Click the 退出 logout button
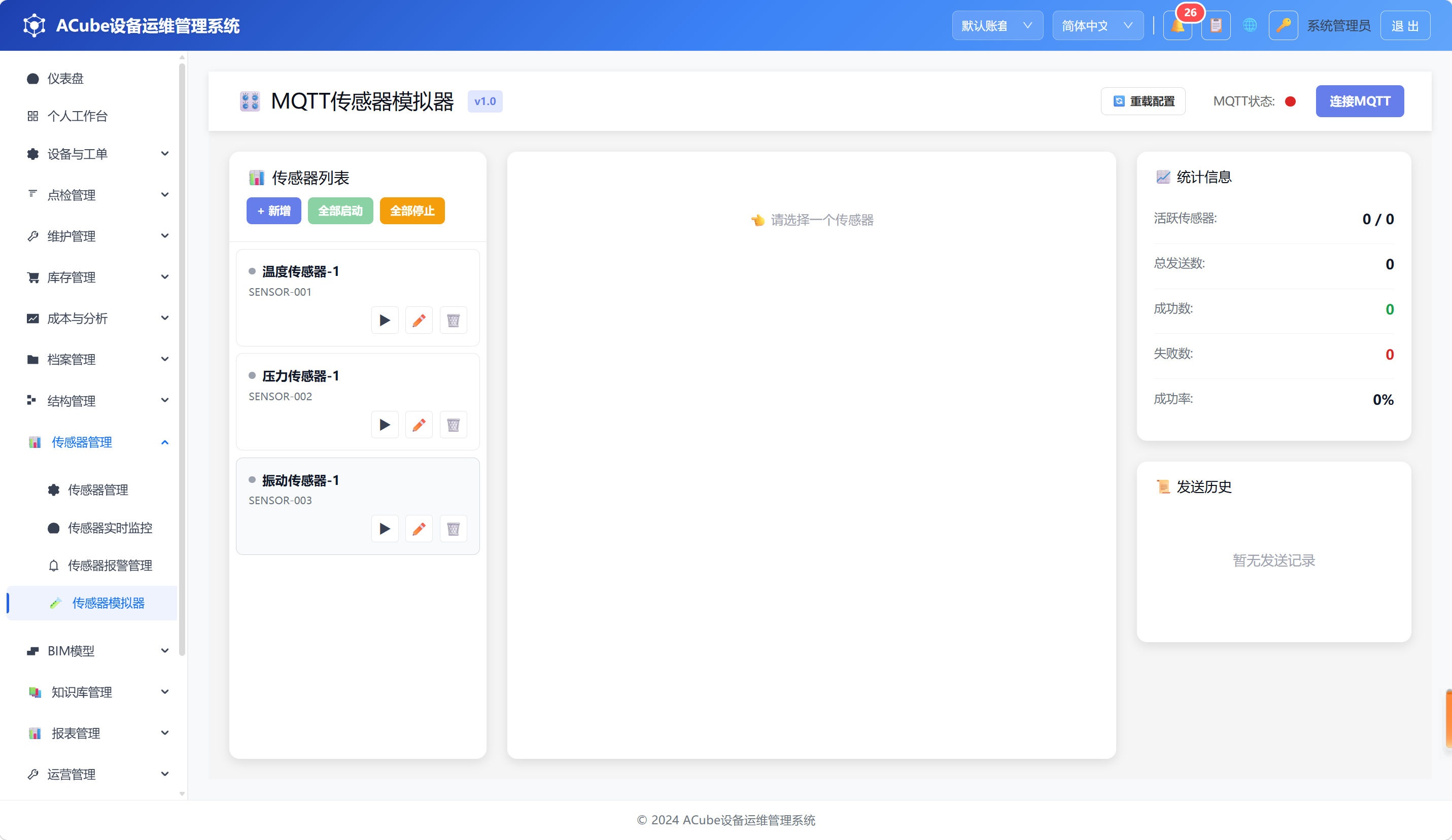The width and height of the screenshot is (1452, 840). pos(1405,26)
